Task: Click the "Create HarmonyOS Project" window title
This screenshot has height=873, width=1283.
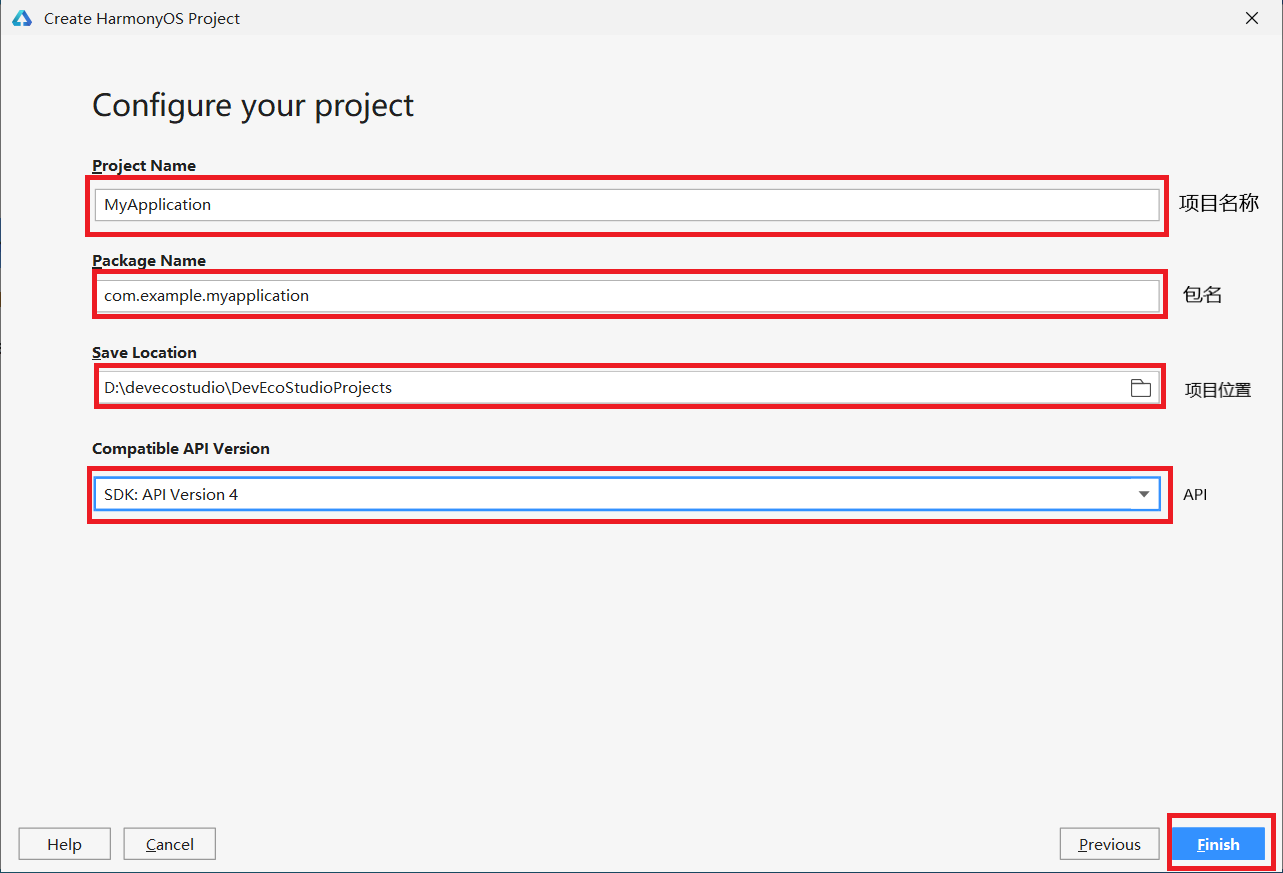Action: (142, 19)
